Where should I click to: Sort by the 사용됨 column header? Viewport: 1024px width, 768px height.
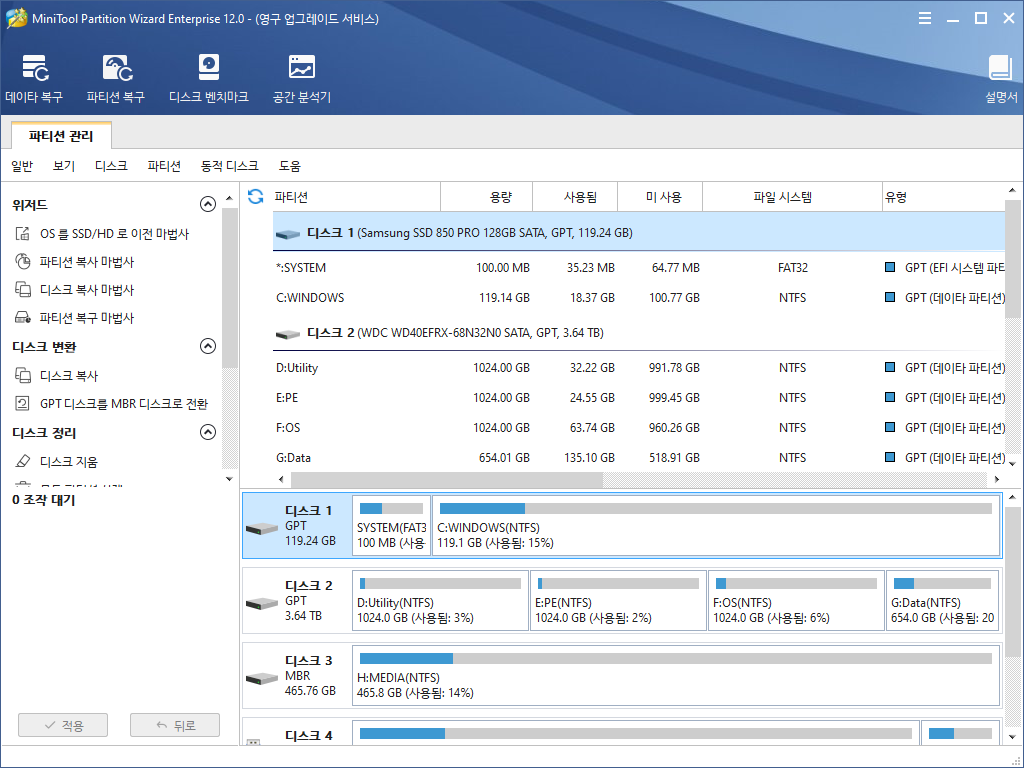[x=575, y=197]
